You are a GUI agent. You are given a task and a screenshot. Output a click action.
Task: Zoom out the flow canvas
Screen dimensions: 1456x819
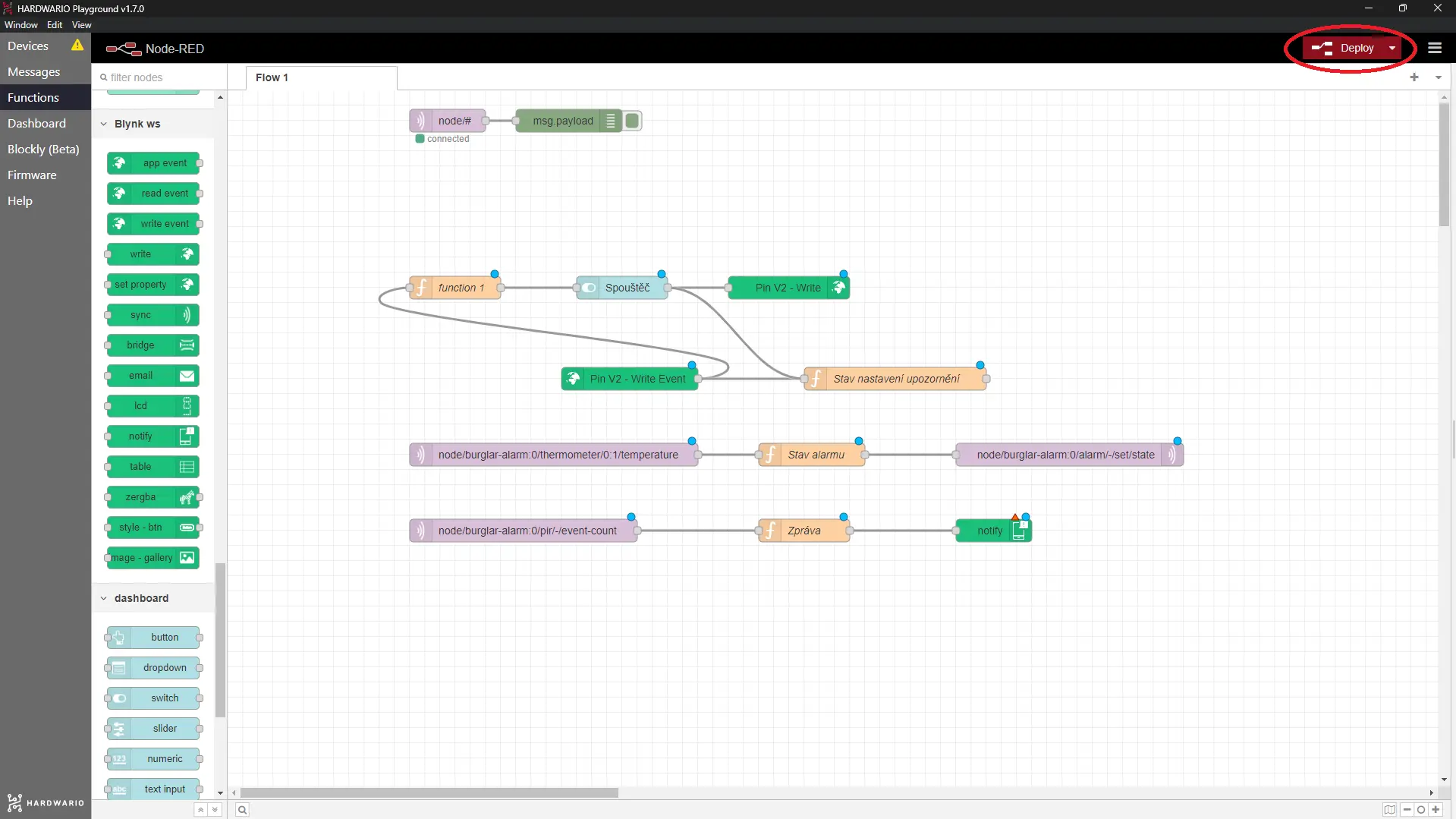(x=1407, y=810)
